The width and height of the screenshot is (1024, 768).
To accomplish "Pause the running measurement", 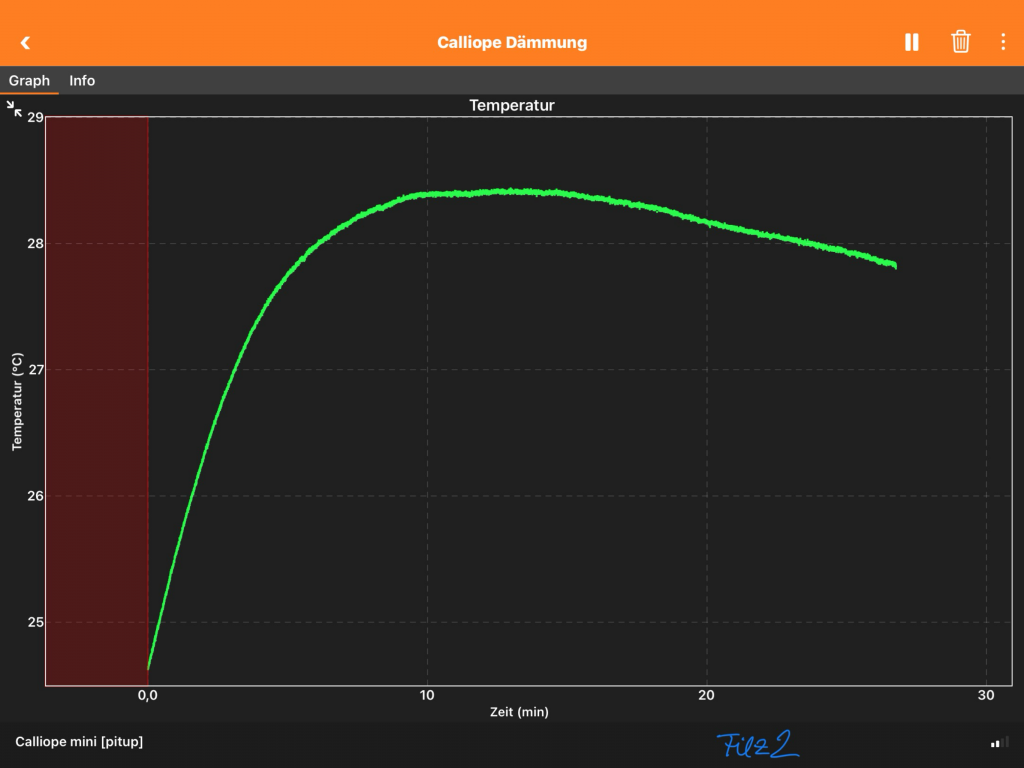I will pos(911,42).
